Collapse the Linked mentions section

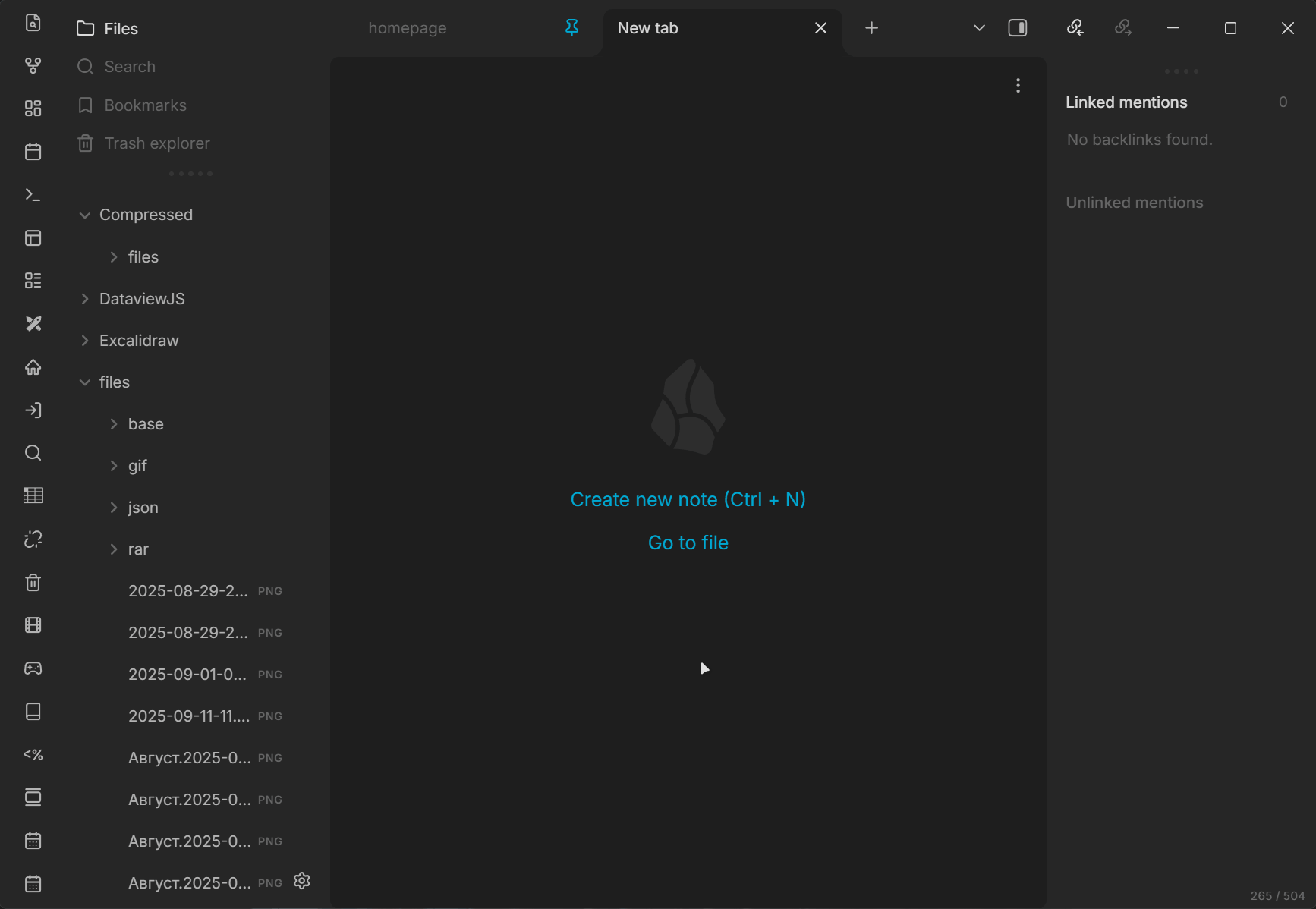click(x=1126, y=102)
